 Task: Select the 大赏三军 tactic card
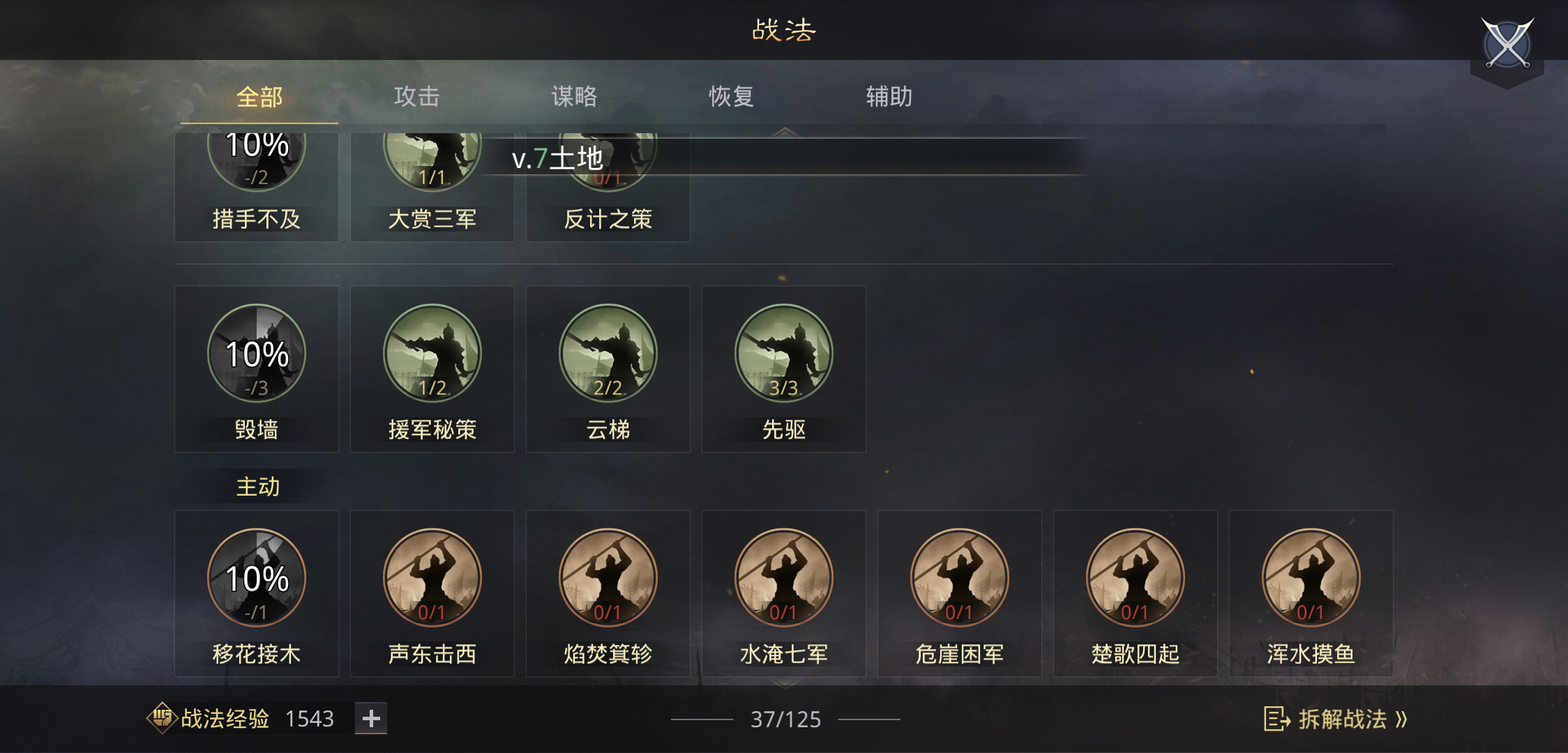tap(432, 187)
